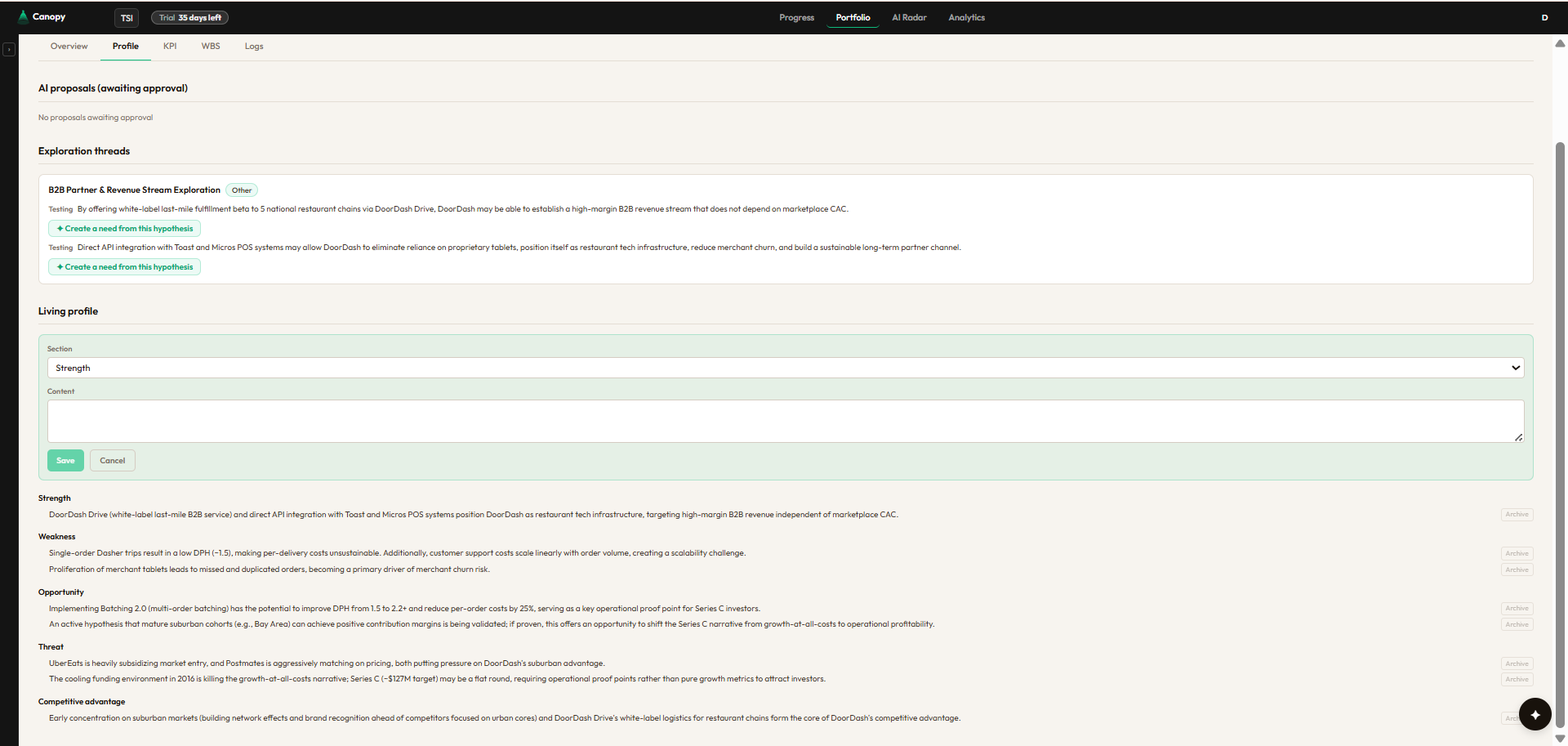Screen dimensions: 1568x746
Task: Archive the merchant tablets proliferation weakness
Action: point(1517,570)
